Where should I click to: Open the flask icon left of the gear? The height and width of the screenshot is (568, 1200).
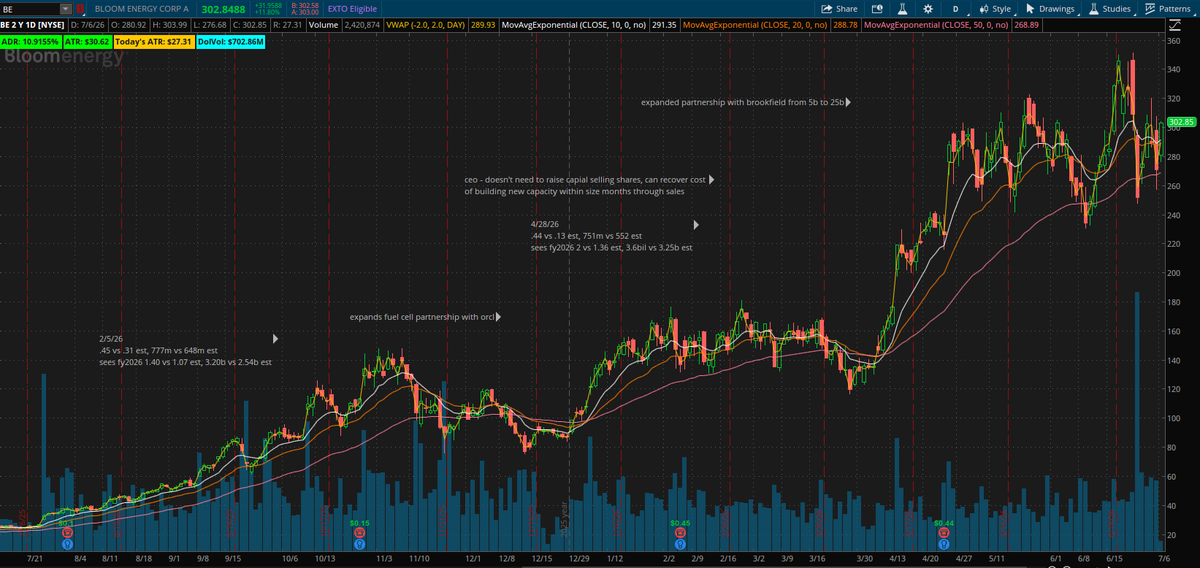click(903, 8)
